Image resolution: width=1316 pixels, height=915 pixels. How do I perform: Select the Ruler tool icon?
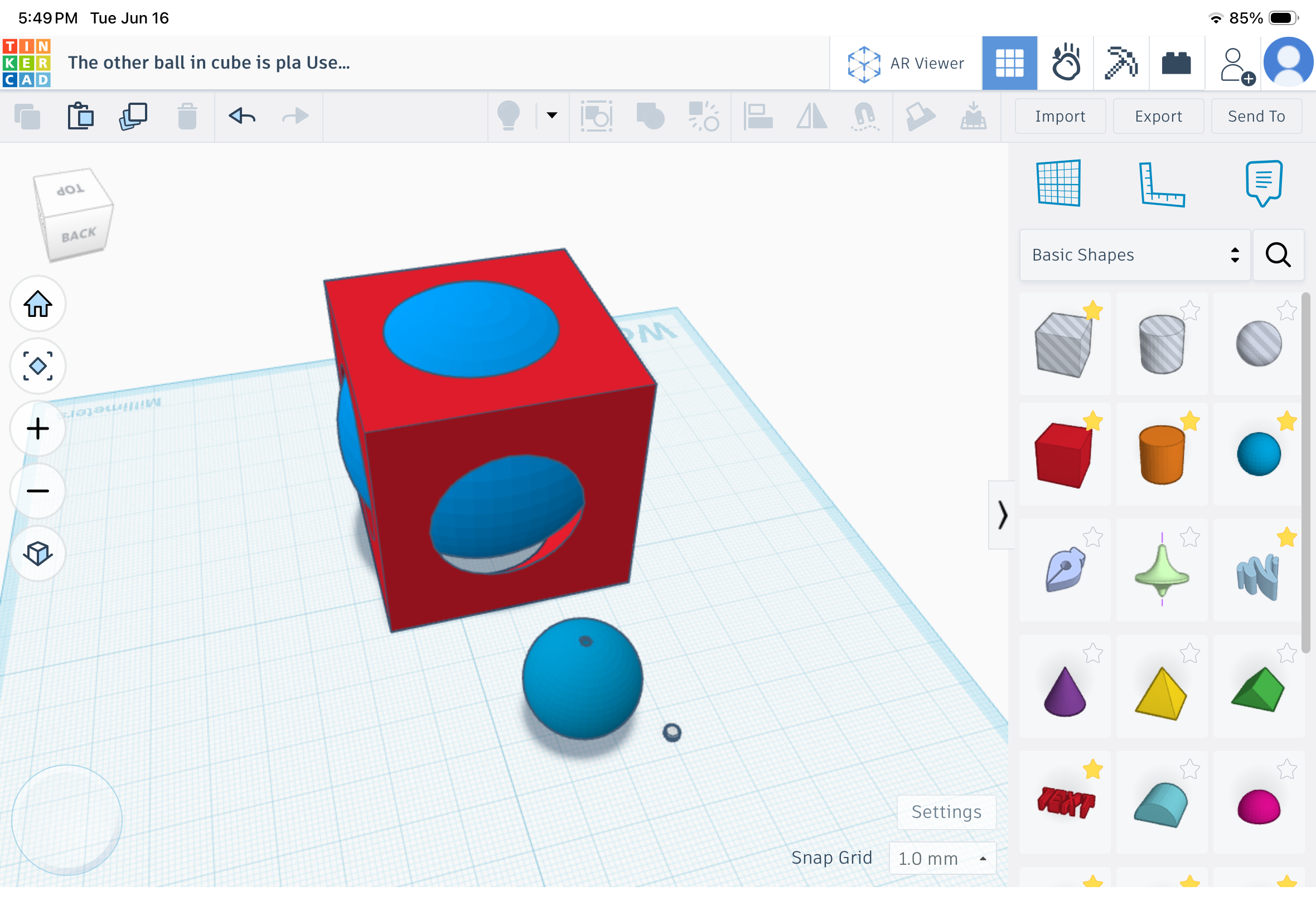pos(1162,184)
